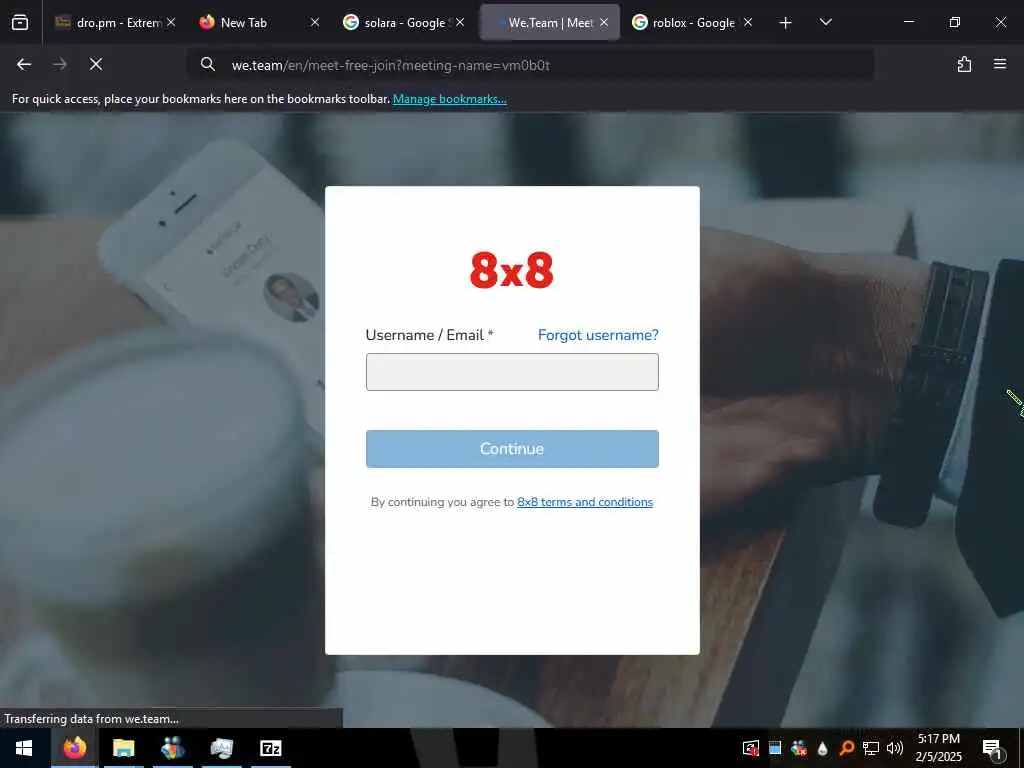Close the dro.pm tab
The height and width of the screenshot is (768, 1024).
171,23
